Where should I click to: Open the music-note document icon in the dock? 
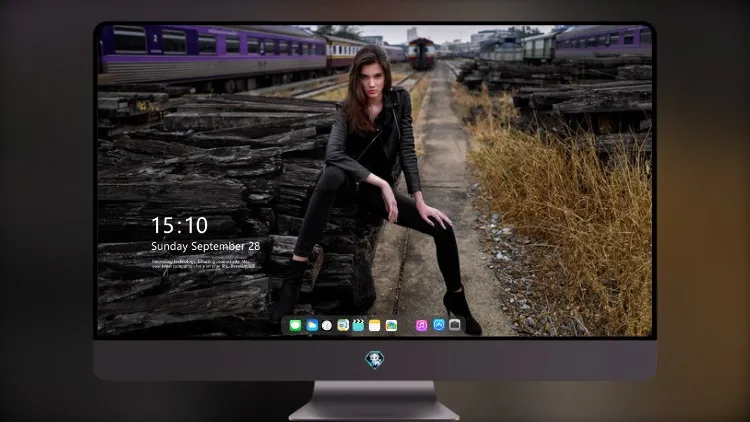[x=343, y=326]
